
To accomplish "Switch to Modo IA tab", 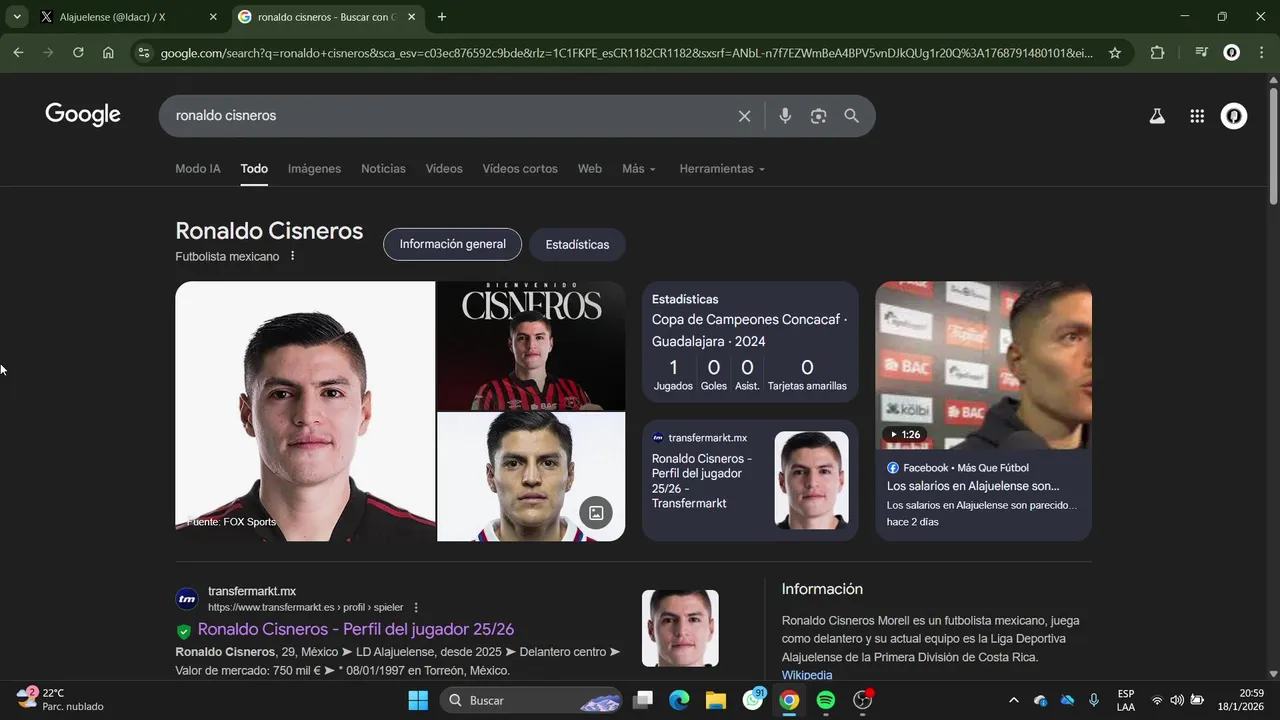I will pyautogui.click(x=198, y=169).
